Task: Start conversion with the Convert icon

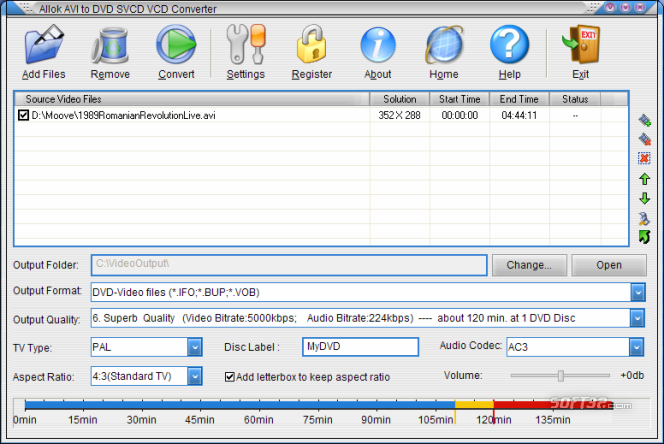Action: click(176, 44)
